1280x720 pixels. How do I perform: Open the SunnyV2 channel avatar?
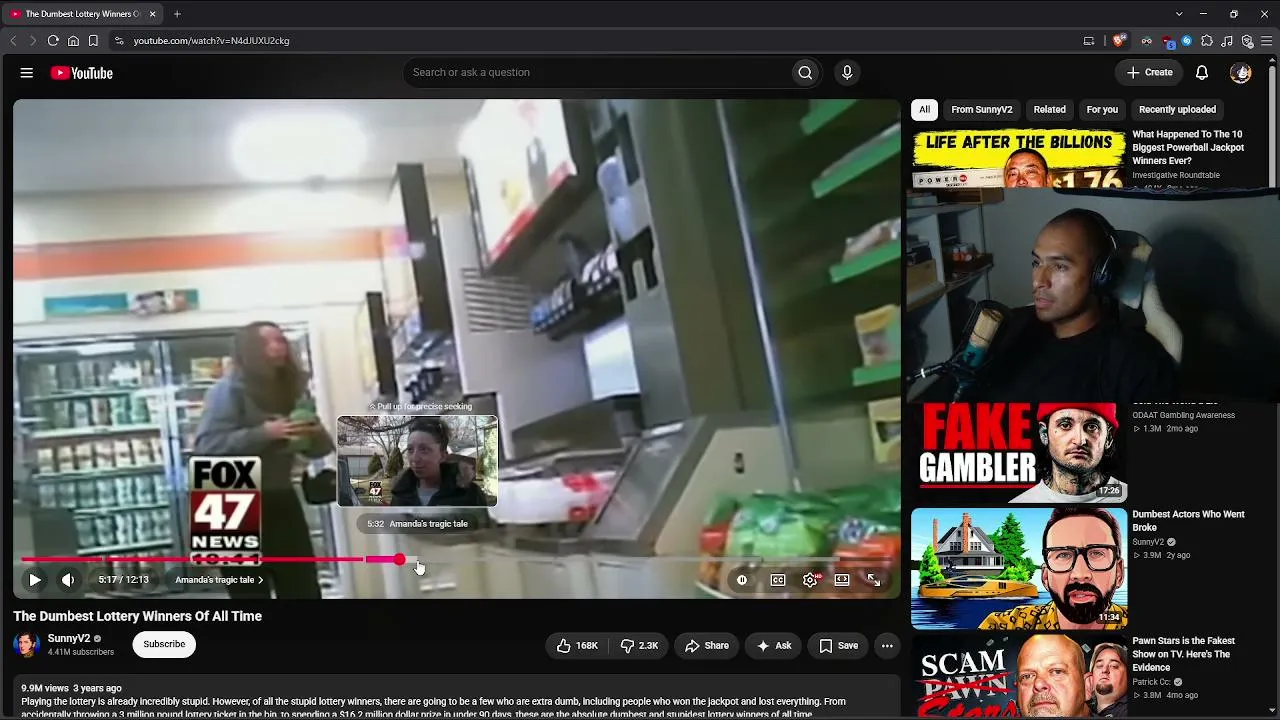click(27, 645)
